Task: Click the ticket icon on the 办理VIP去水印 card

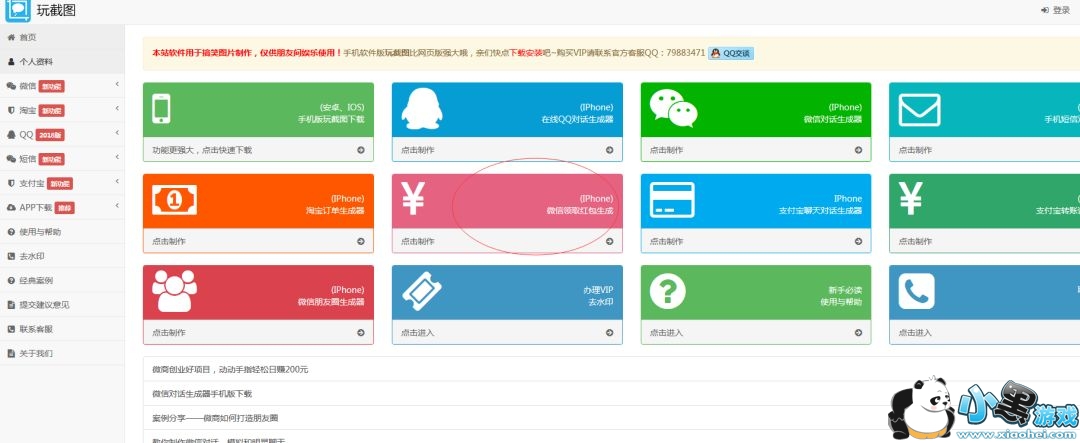Action: click(422, 291)
